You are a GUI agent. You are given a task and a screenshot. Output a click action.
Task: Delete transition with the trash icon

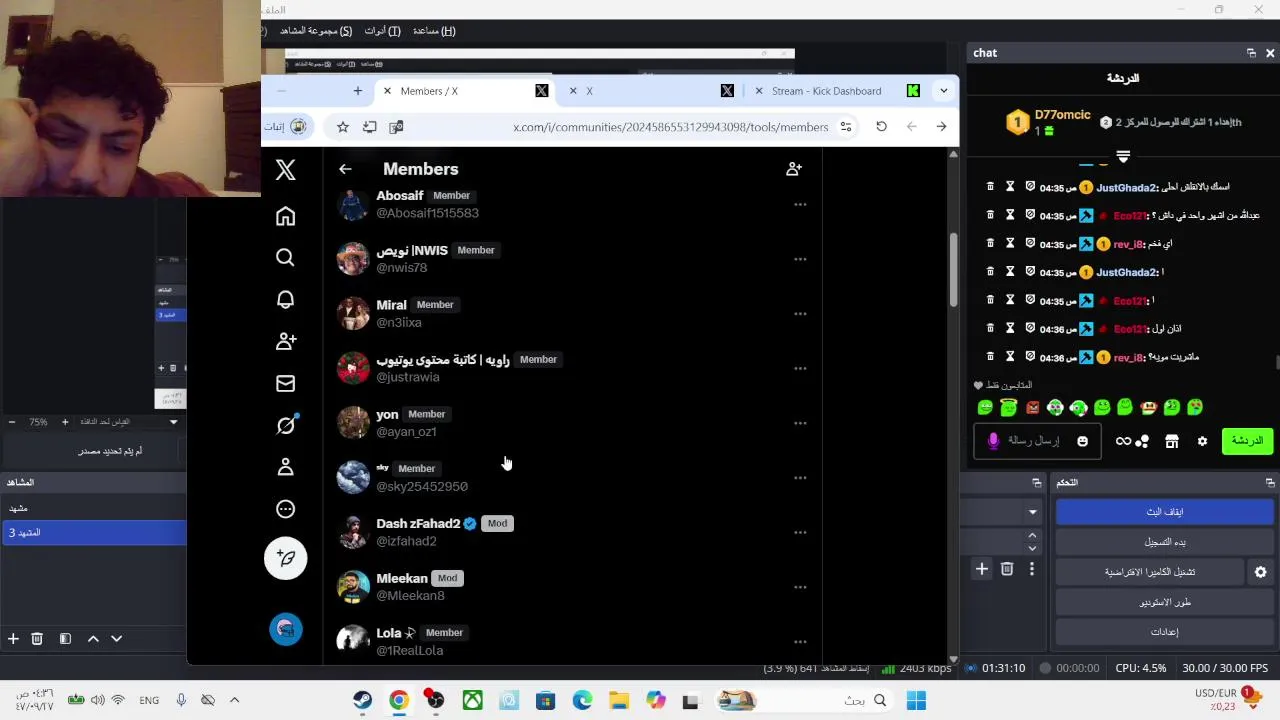tap(1007, 569)
